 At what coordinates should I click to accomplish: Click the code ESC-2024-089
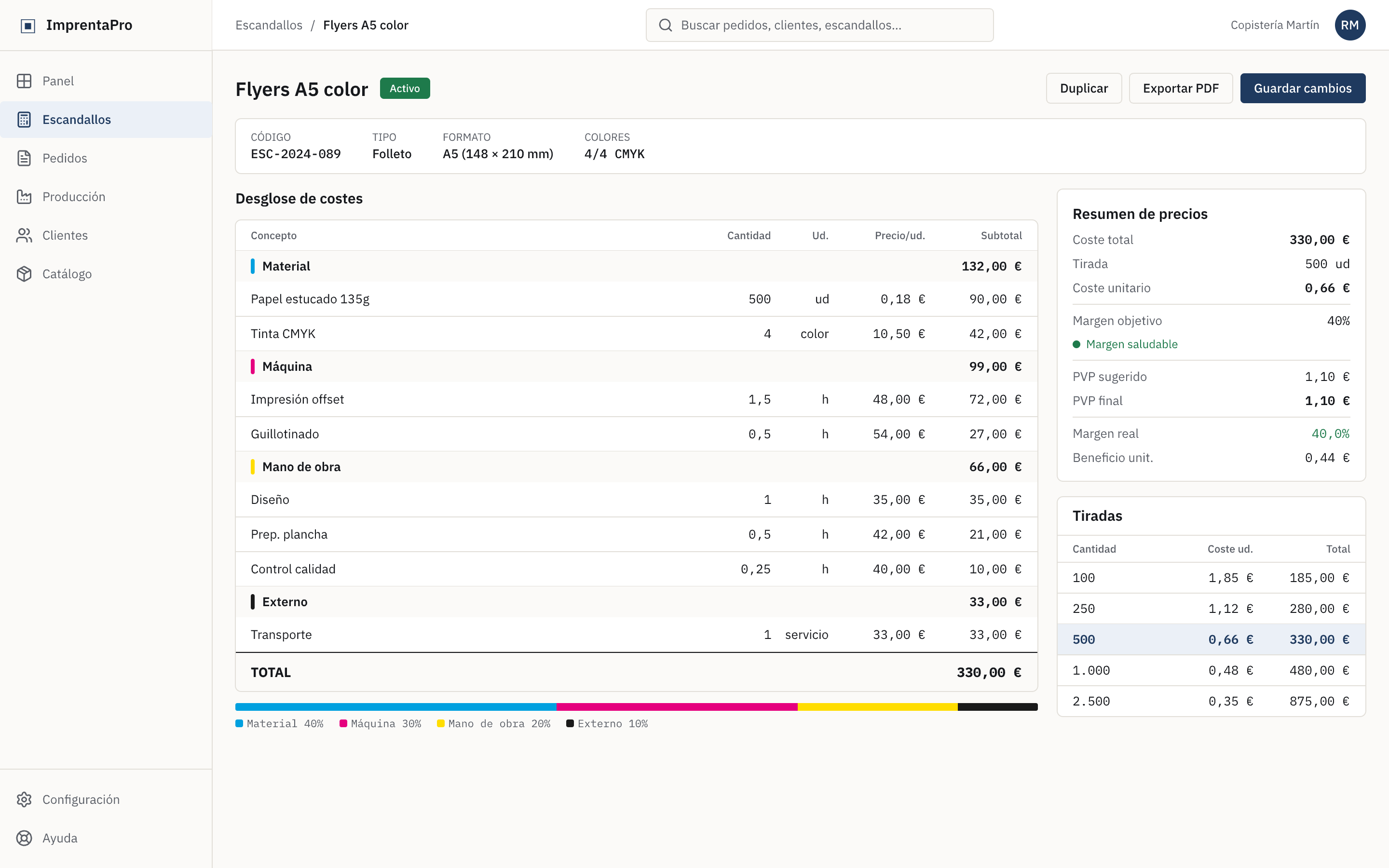(296, 154)
